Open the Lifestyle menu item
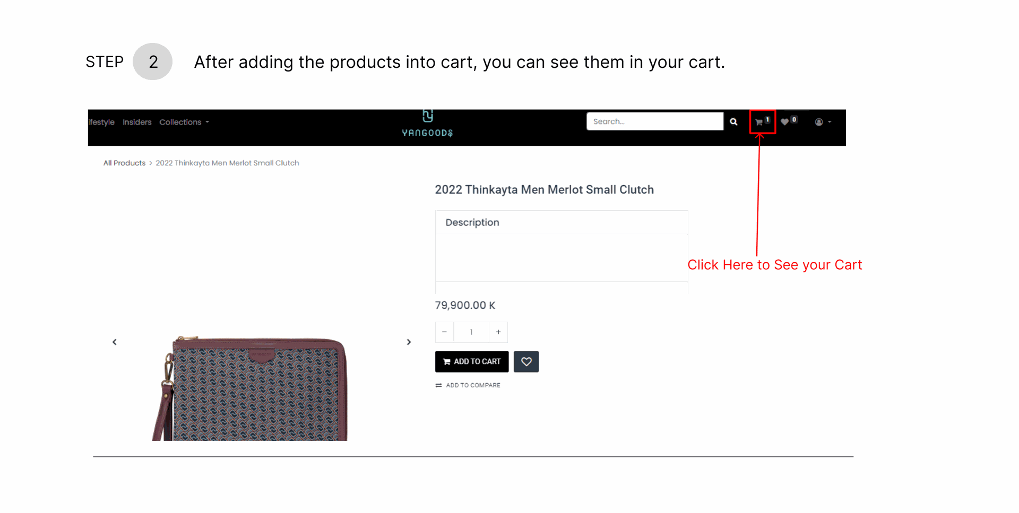 pos(101,122)
